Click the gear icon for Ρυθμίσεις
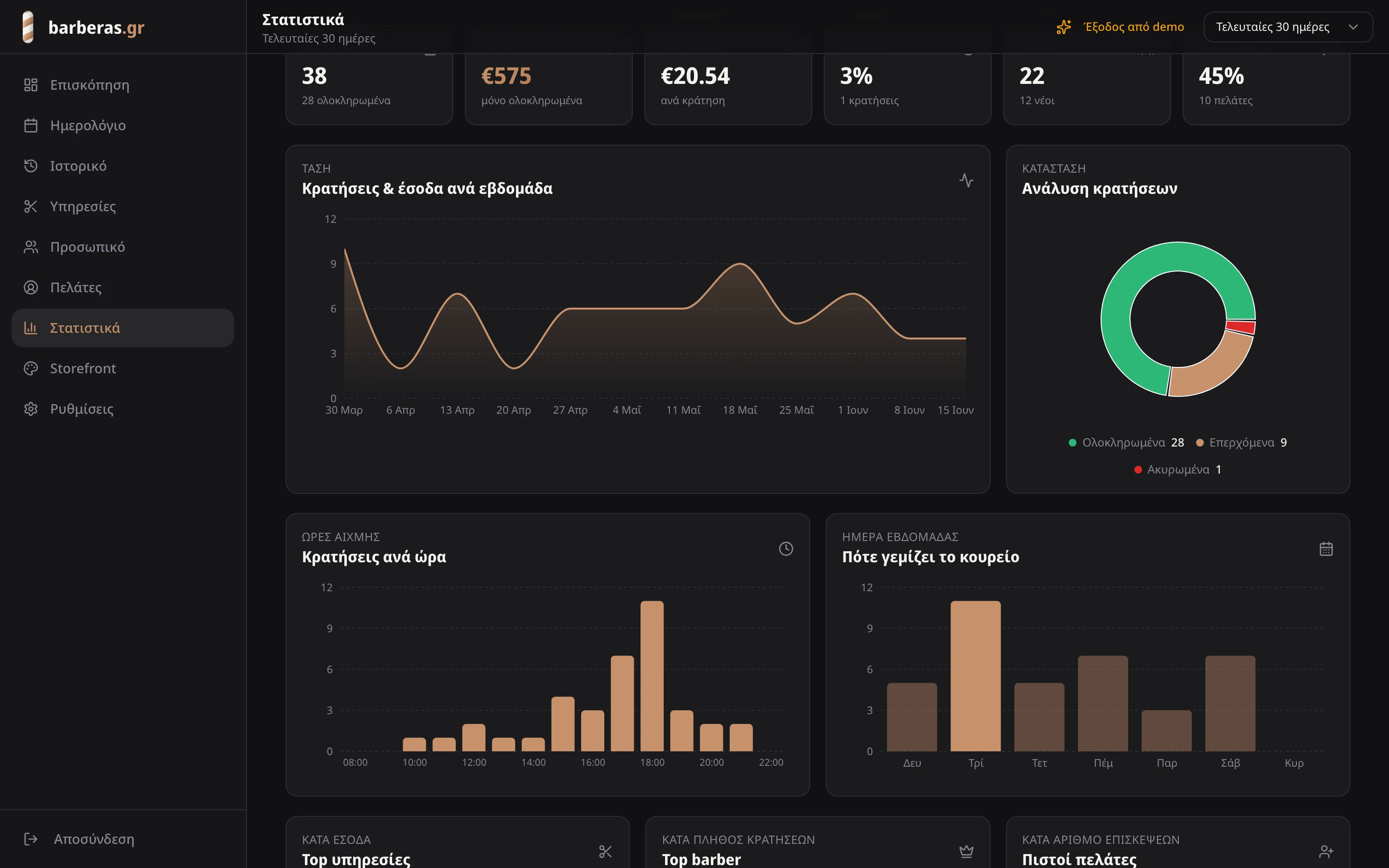The height and width of the screenshot is (868, 1389). click(31, 409)
